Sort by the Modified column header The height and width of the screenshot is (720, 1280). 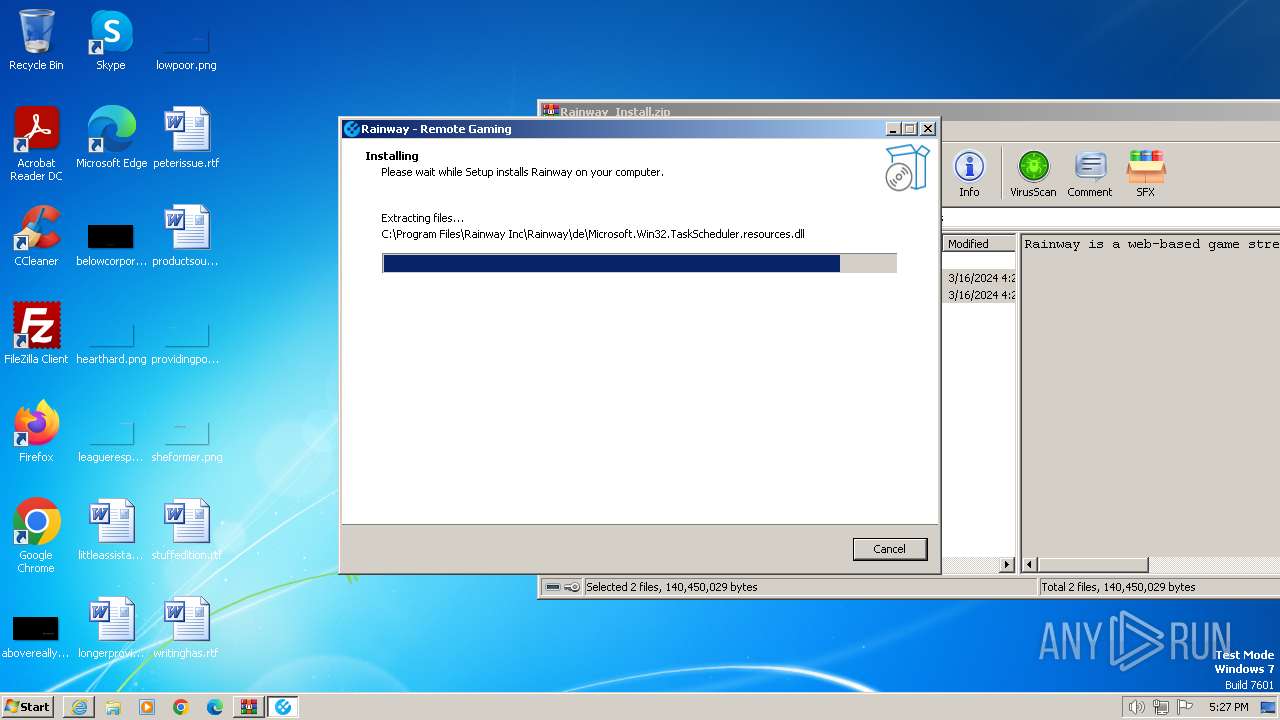click(979, 244)
